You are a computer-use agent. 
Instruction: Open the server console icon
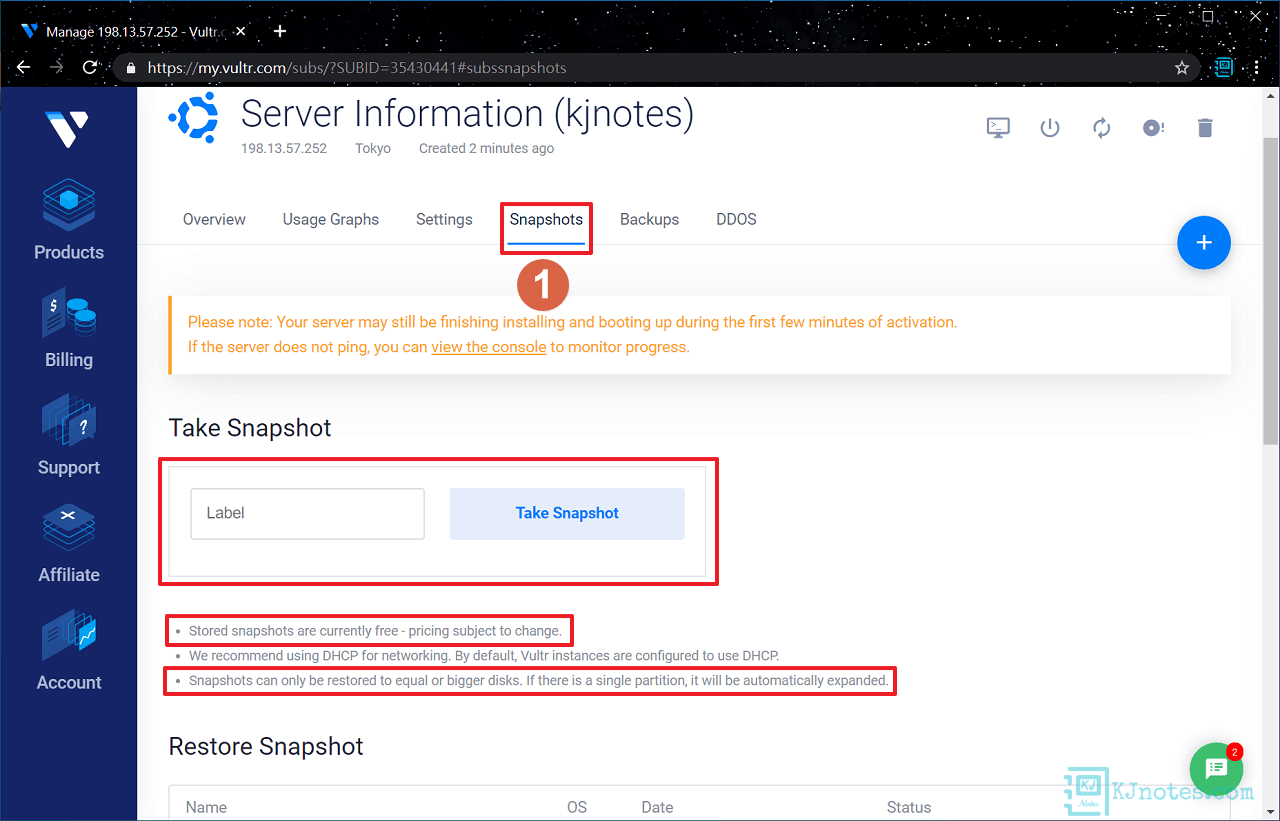coord(998,128)
